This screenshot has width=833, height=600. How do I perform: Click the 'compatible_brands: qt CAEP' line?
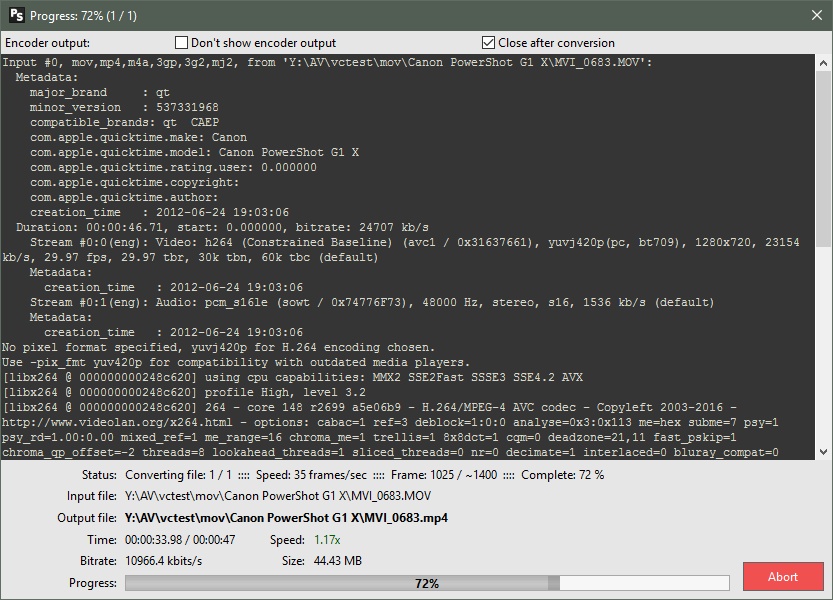coord(124,122)
